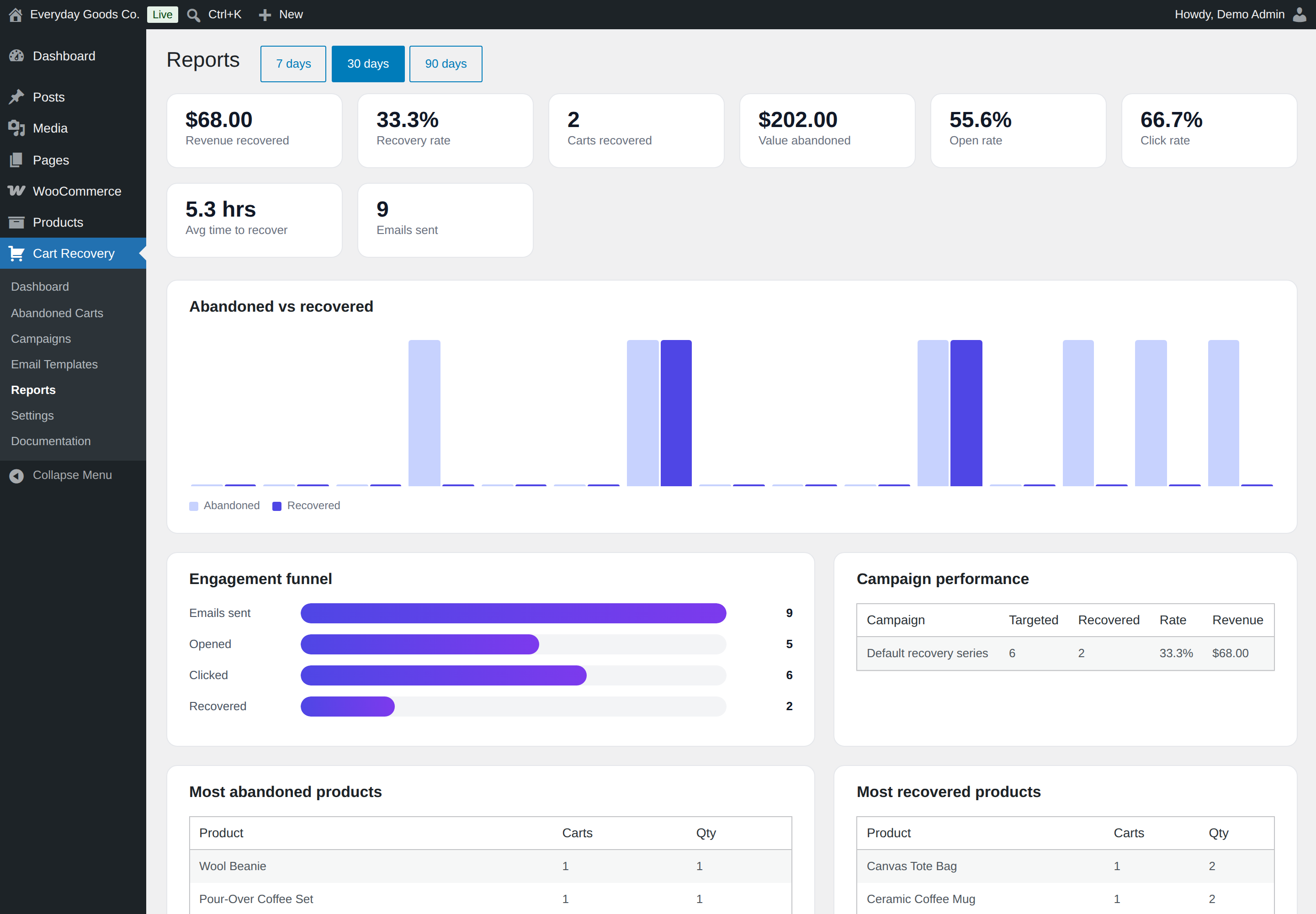Image resolution: width=1316 pixels, height=914 pixels.
Task: Open the Cart Recovery Settings submenu item
Action: tap(32, 415)
